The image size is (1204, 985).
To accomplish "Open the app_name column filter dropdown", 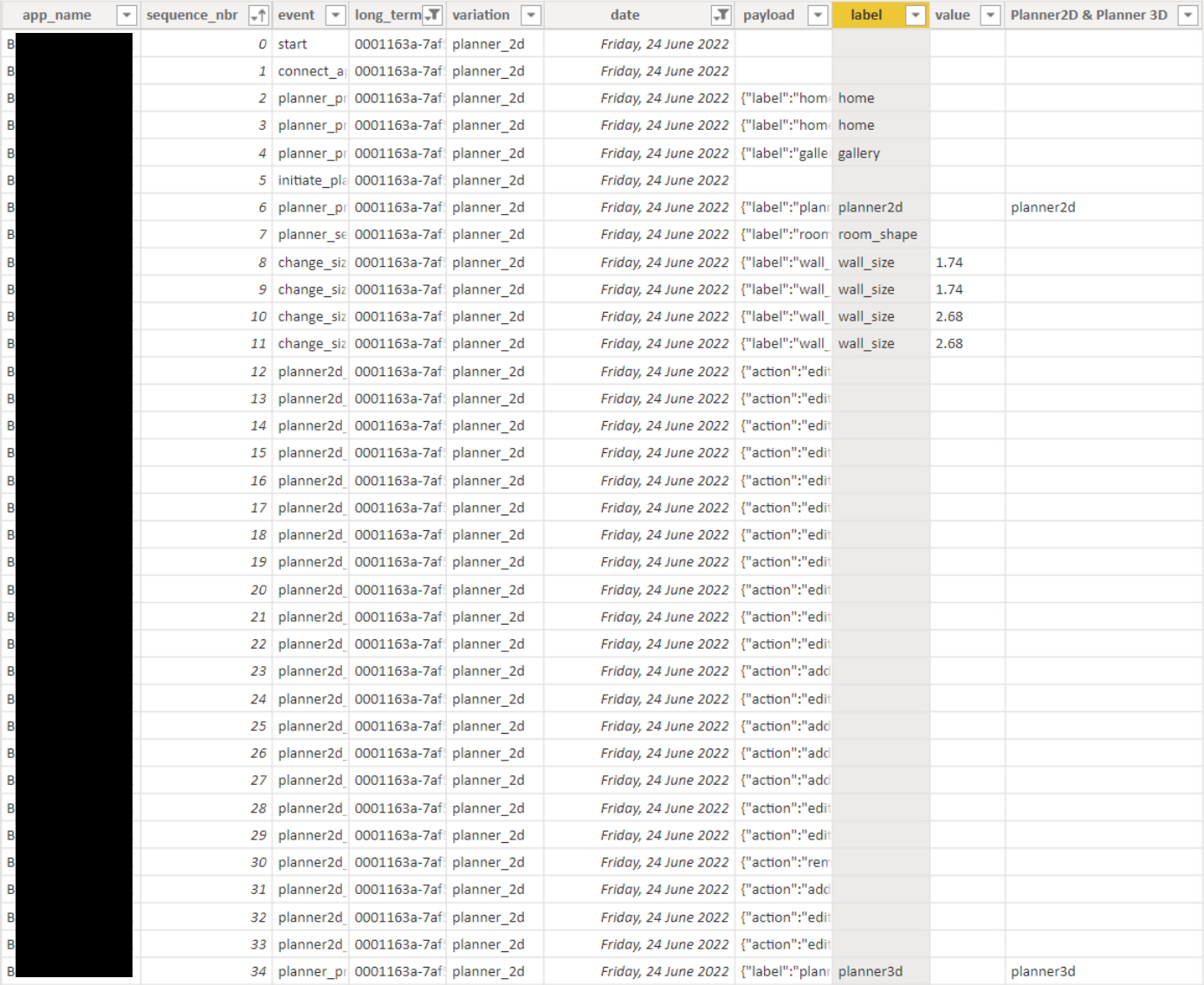I will pos(126,16).
